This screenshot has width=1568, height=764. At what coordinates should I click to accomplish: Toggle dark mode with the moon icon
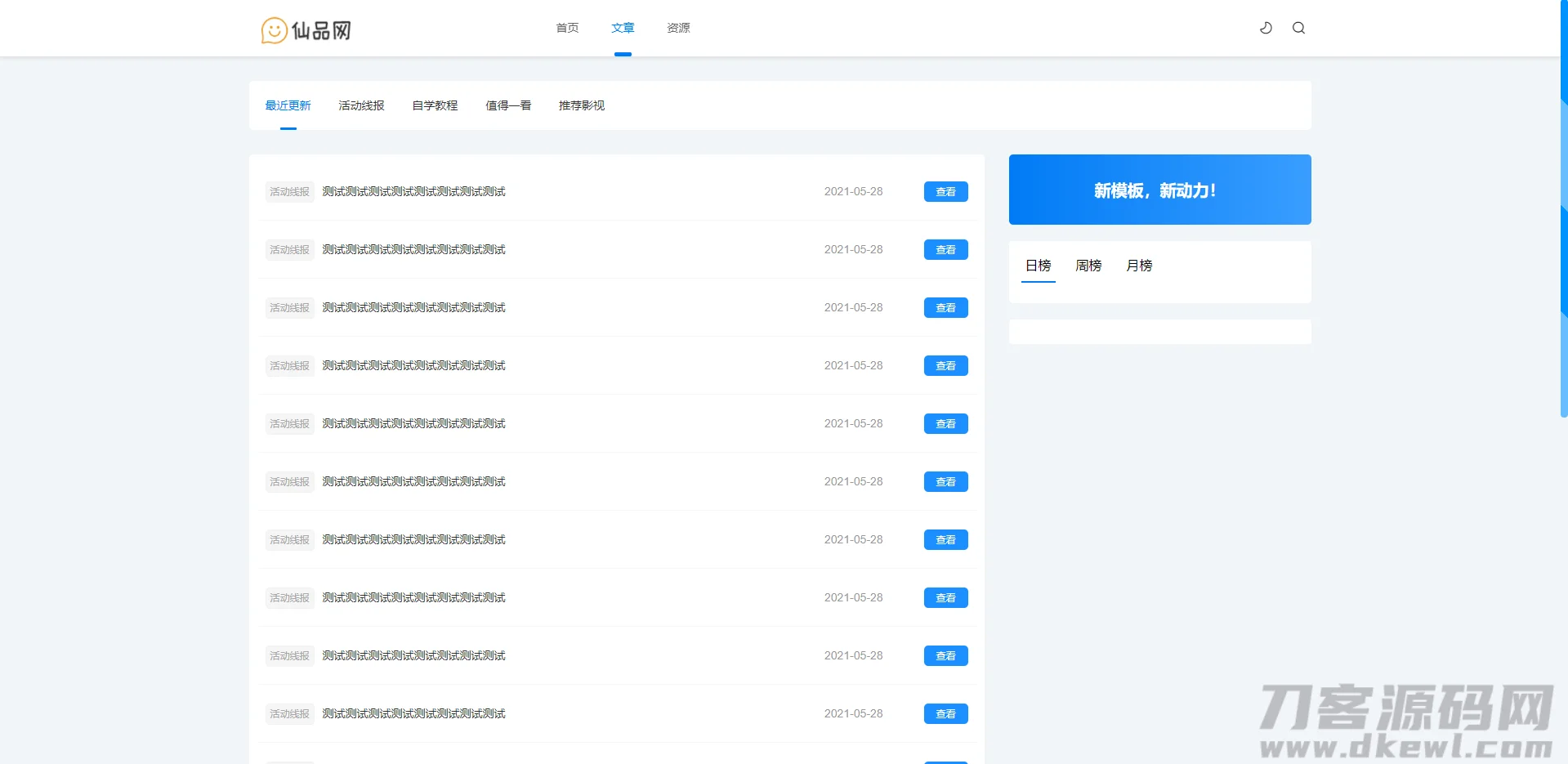coord(1265,27)
